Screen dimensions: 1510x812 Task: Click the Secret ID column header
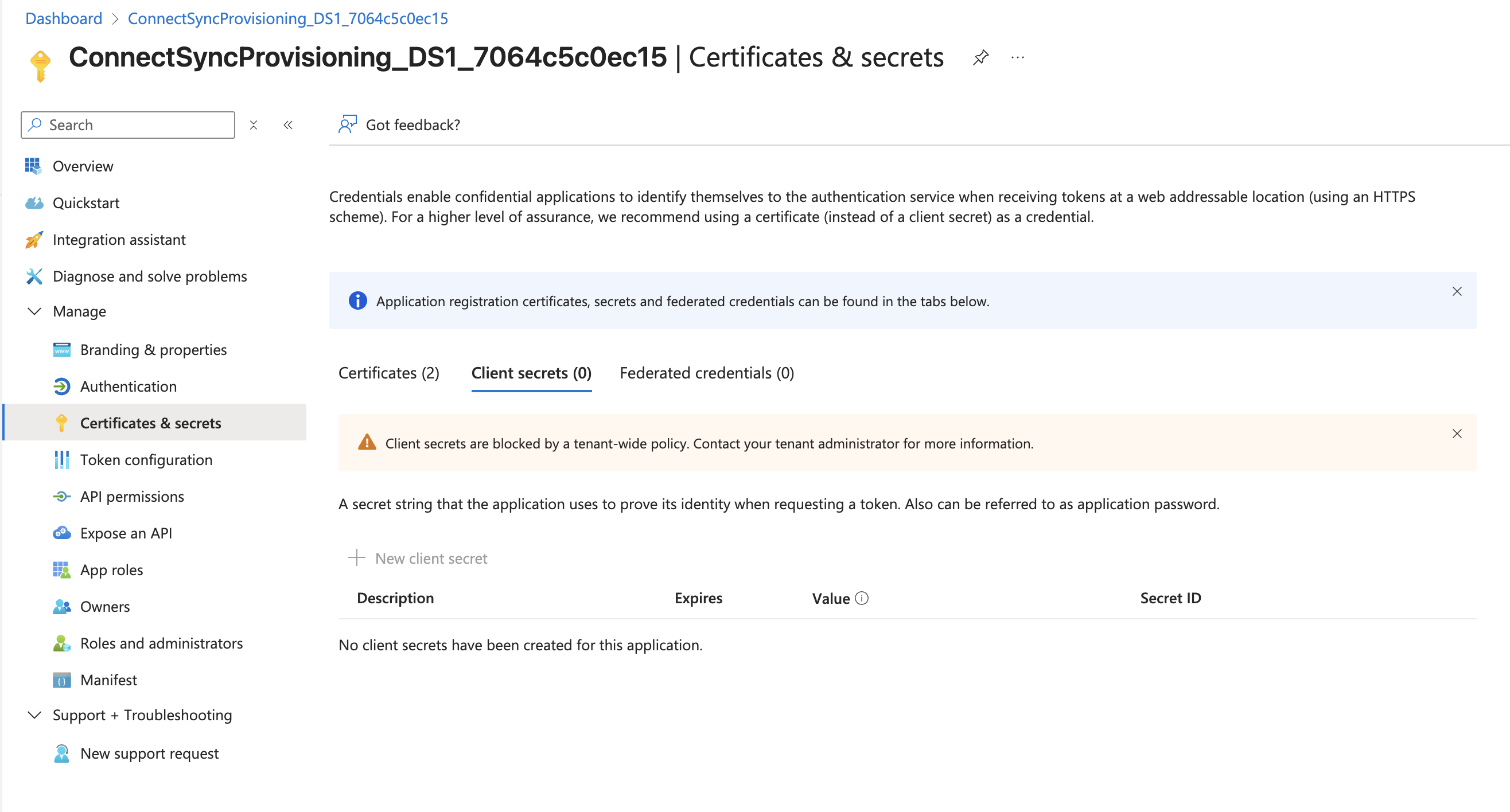1170,598
